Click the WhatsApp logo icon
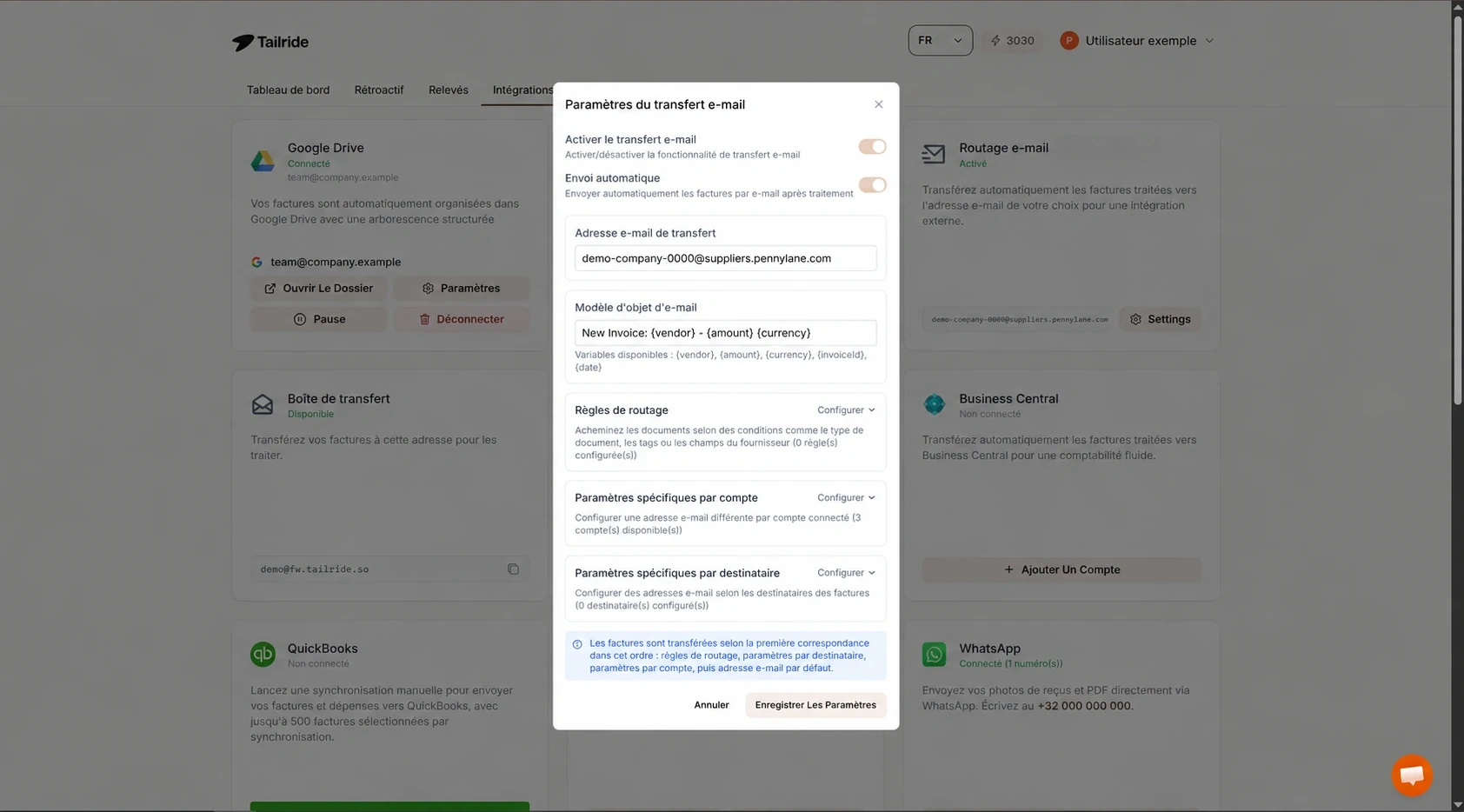This screenshot has height=812, width=1464. click(x=934, y=654)
